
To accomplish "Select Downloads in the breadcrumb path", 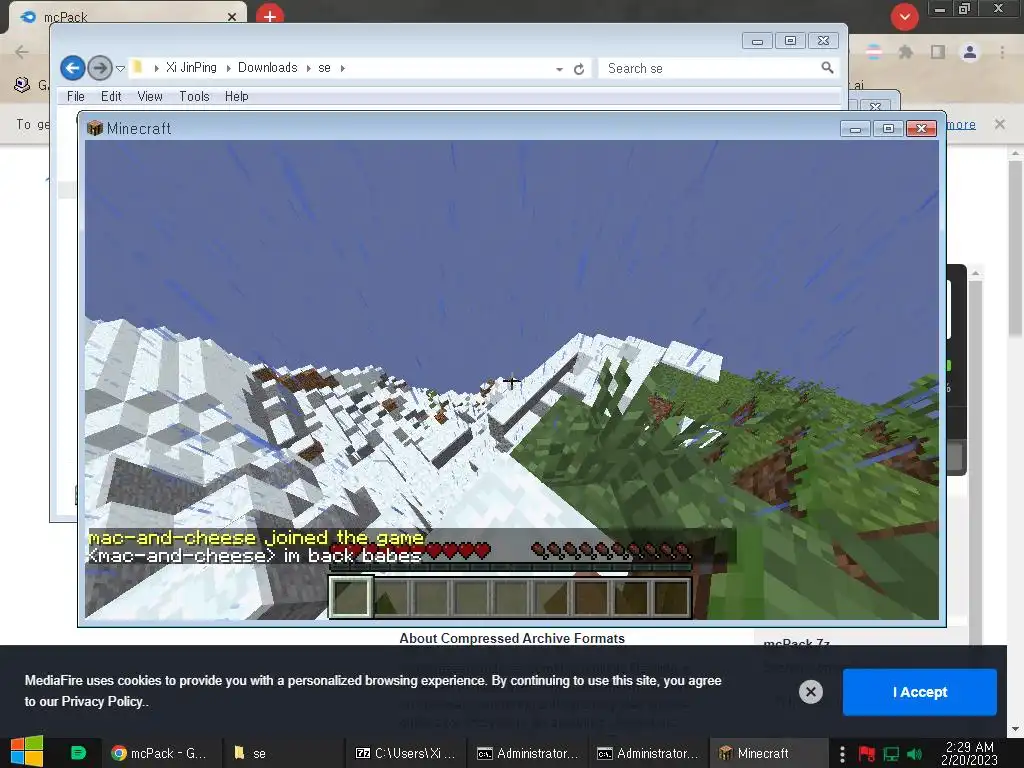I will [267, 67].
